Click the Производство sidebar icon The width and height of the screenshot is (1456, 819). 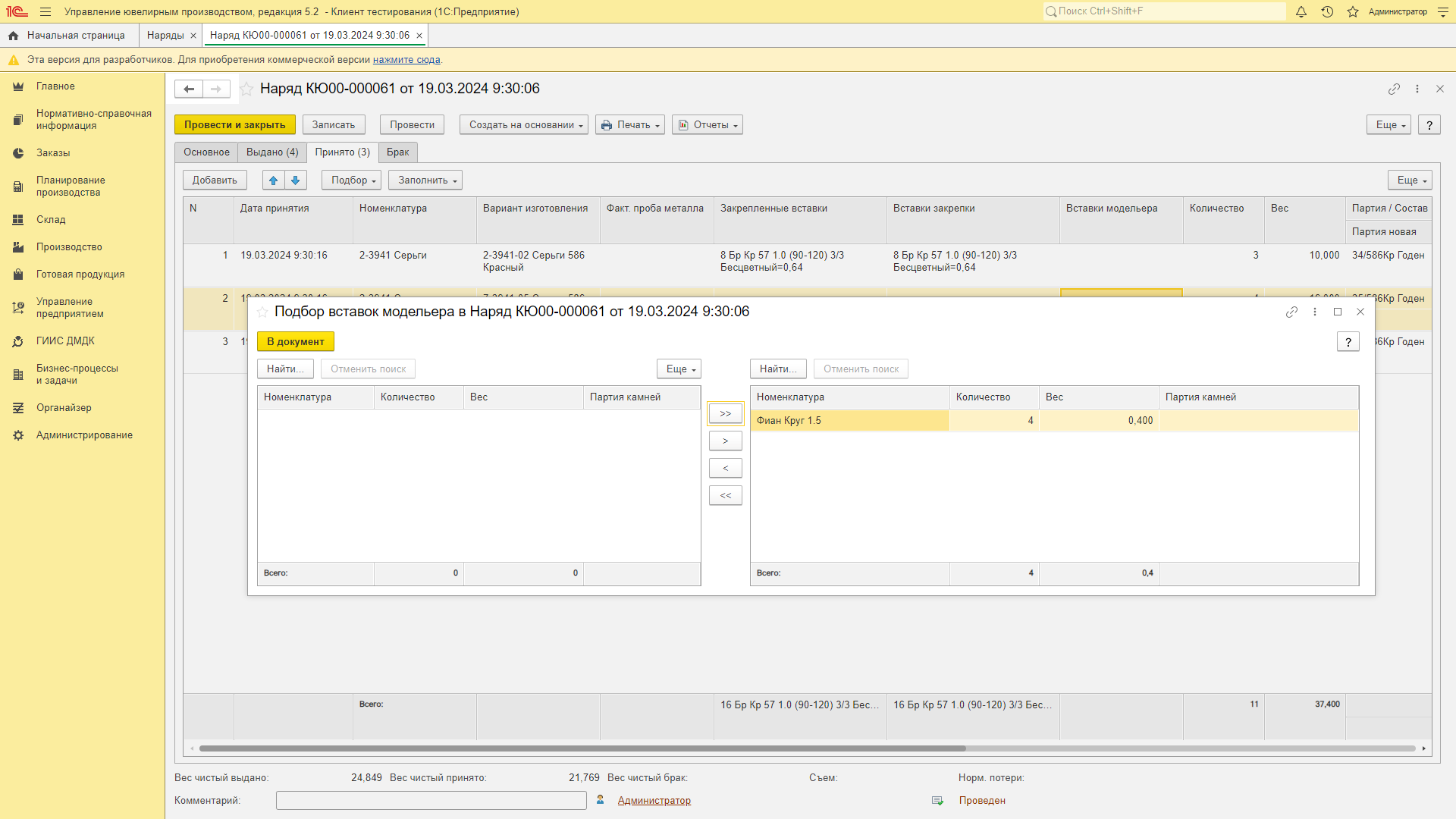(18, 247)
